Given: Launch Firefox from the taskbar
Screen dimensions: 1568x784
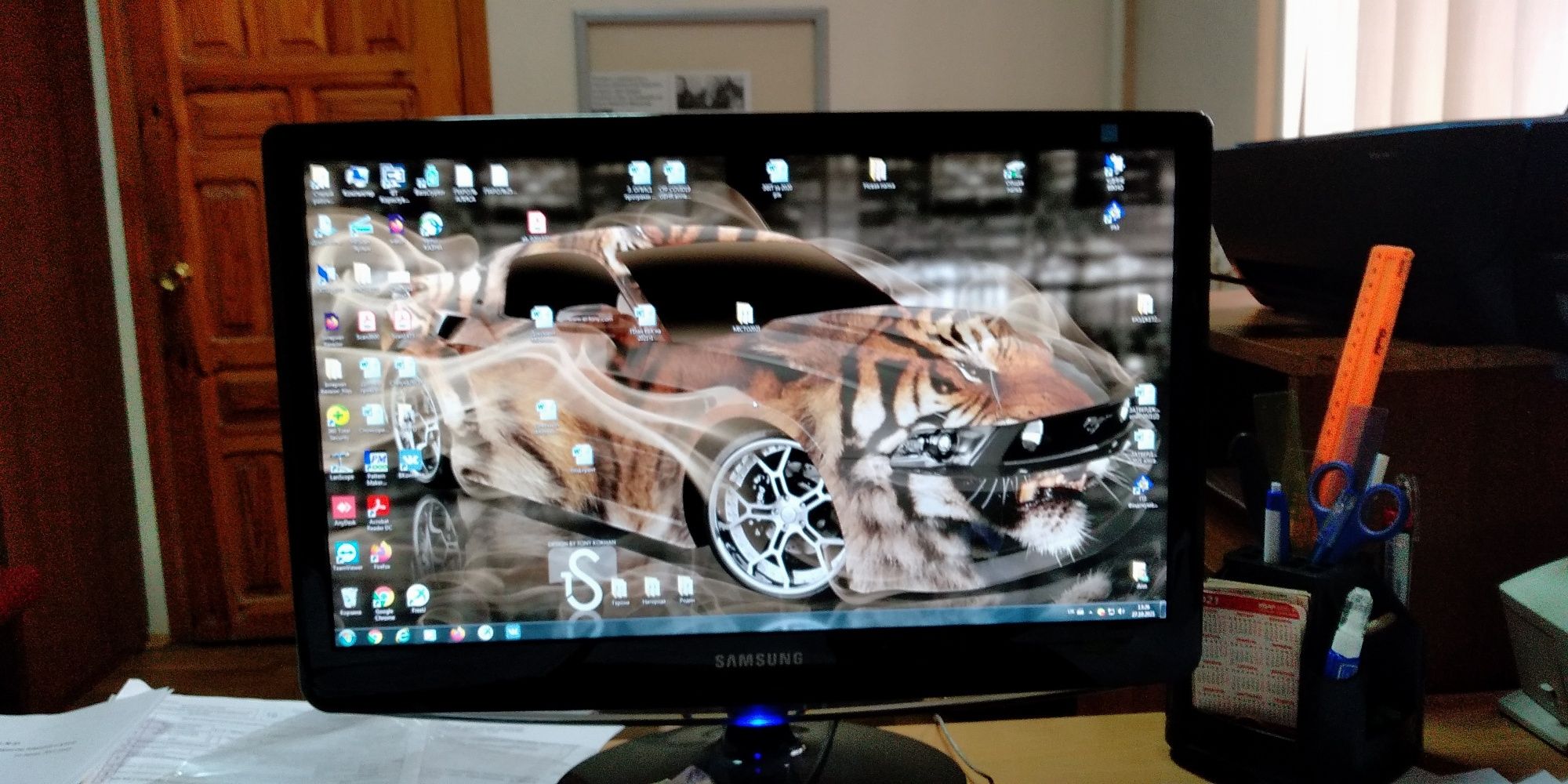Looking at the screenshot, I should (x=457, y=633).
